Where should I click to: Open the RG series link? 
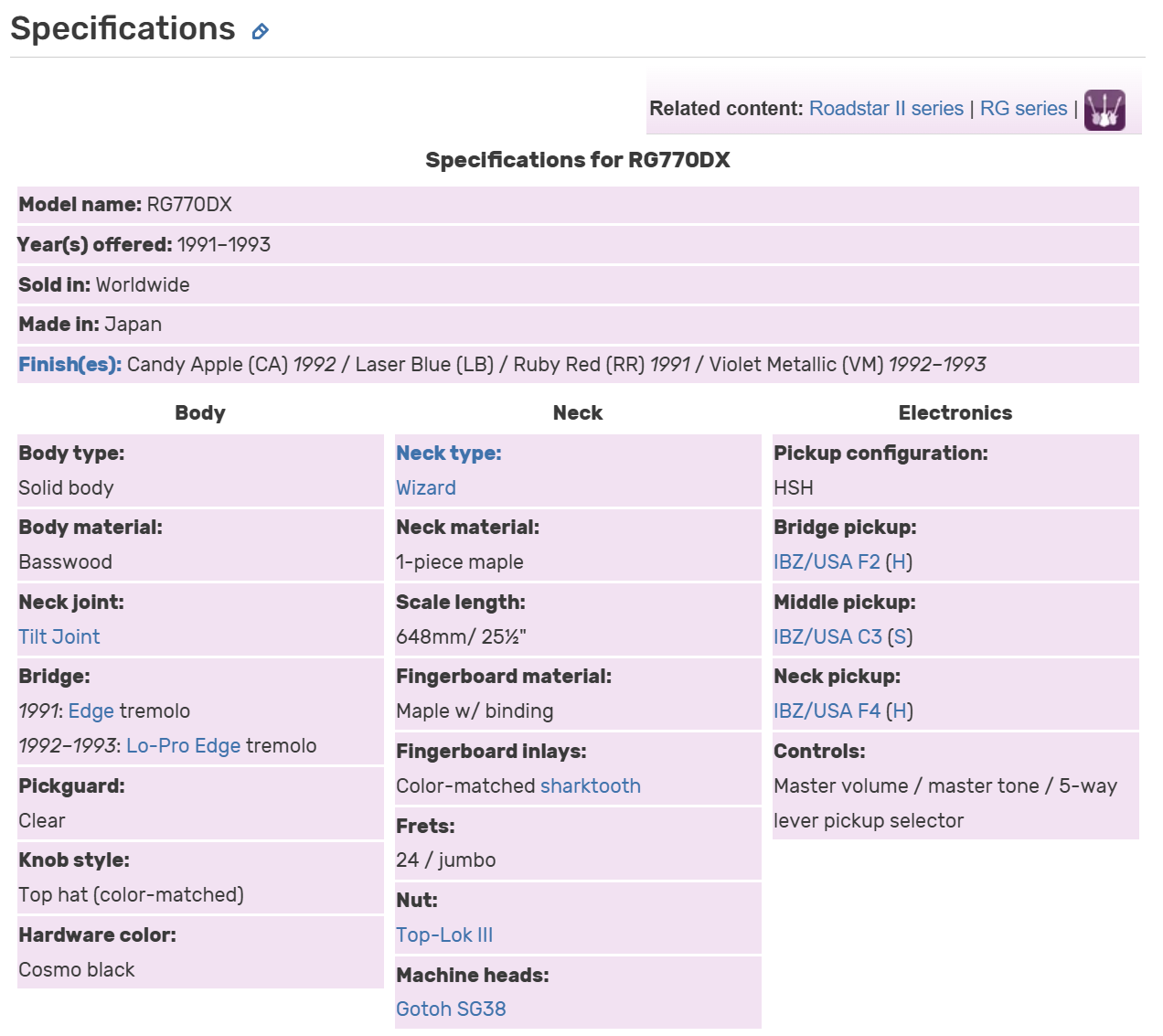coord(1023,109)
